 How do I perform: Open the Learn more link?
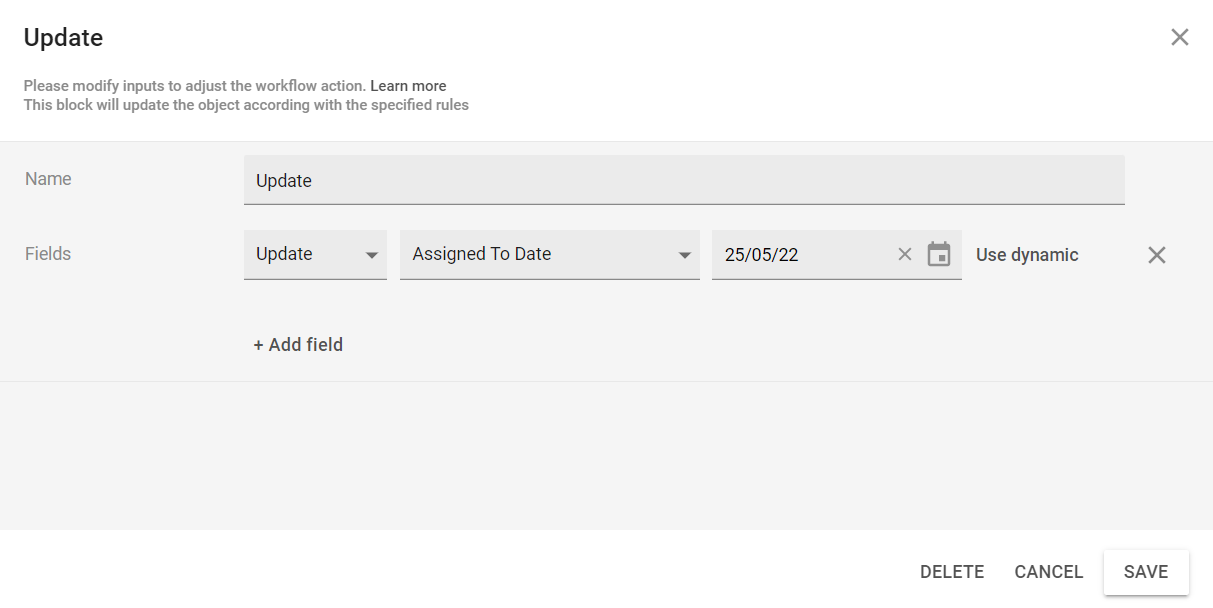408,86
